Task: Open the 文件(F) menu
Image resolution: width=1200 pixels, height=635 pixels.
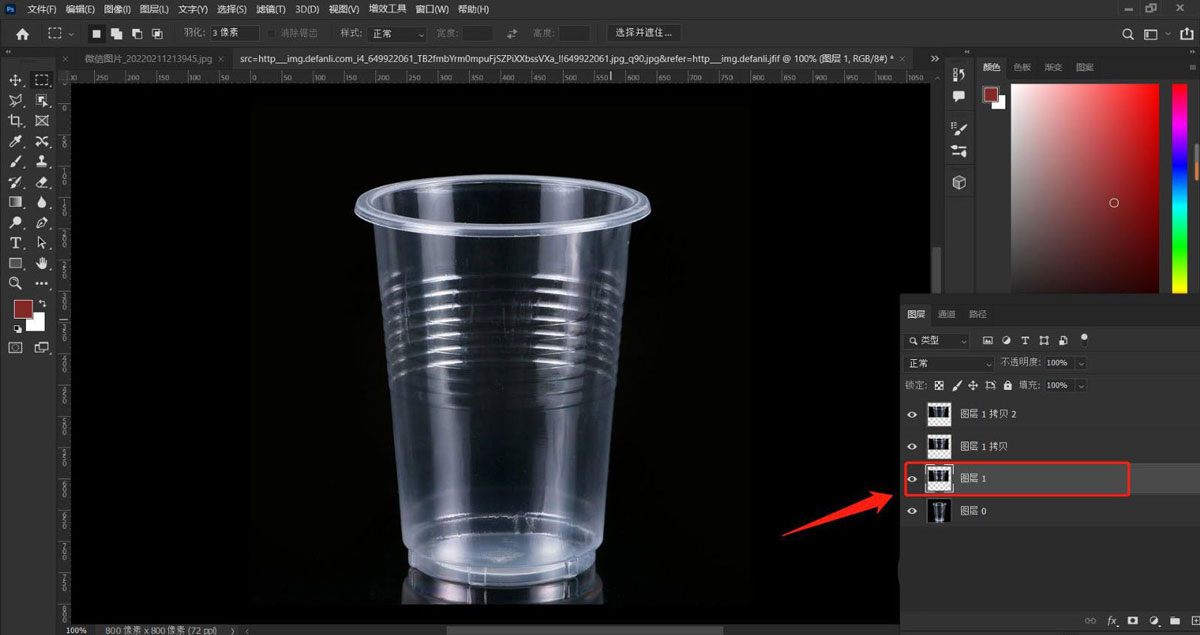Action: 42,9
